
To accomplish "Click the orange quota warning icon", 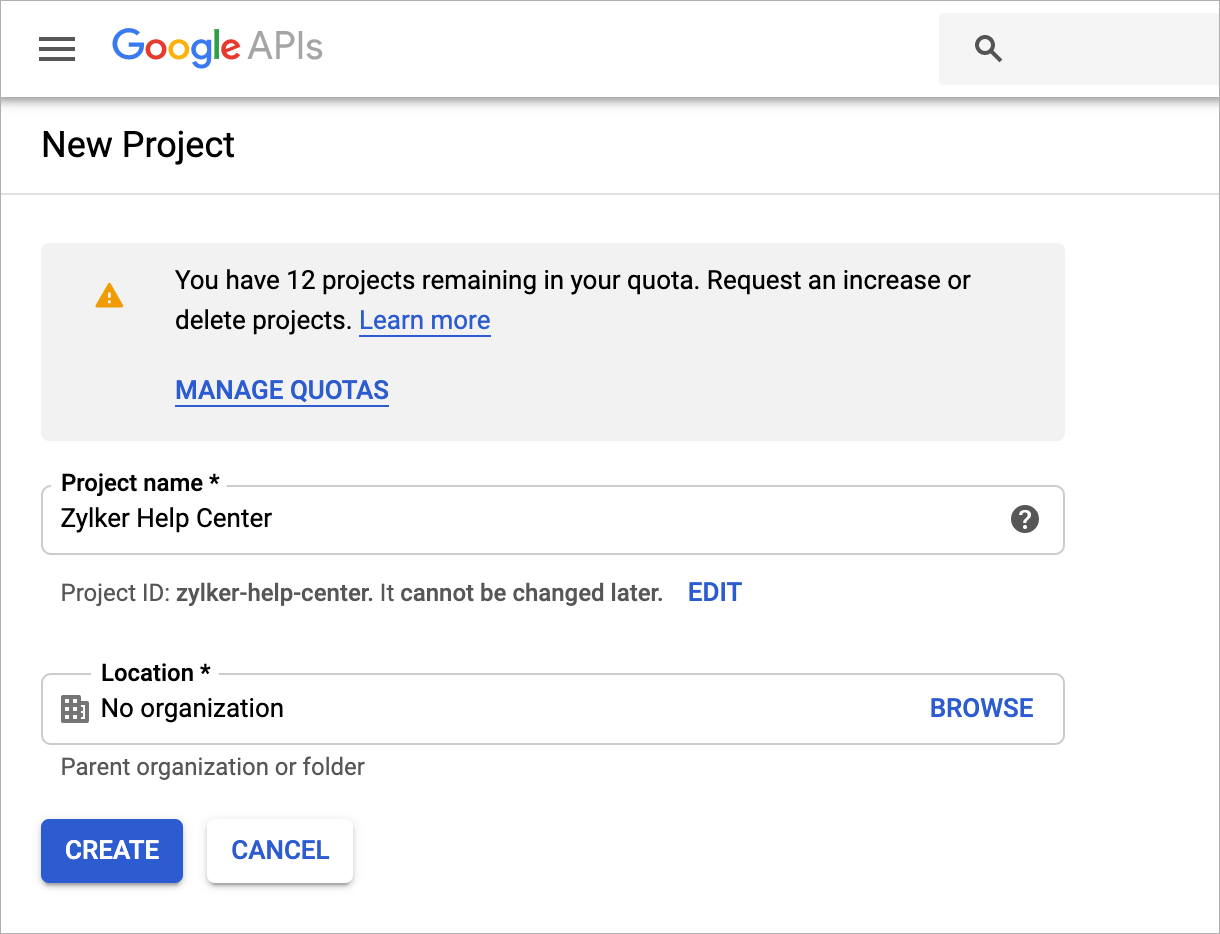I will point(109,296).
